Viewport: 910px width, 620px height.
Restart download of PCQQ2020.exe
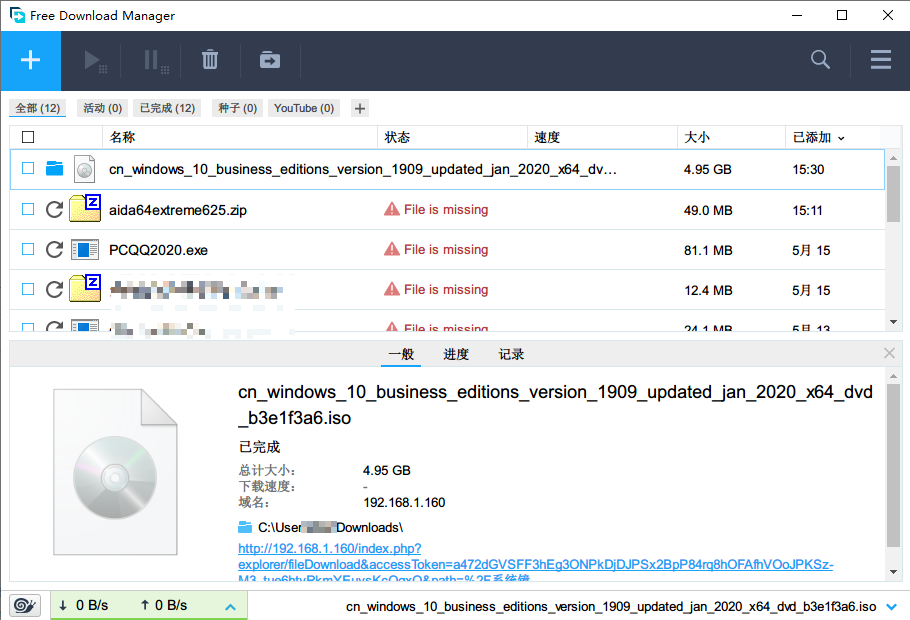[55, 250]
